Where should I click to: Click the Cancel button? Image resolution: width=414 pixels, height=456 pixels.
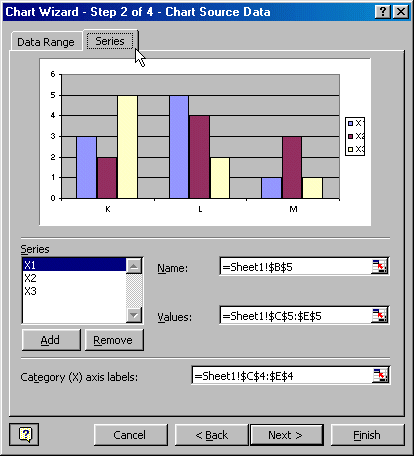point(130,435)
